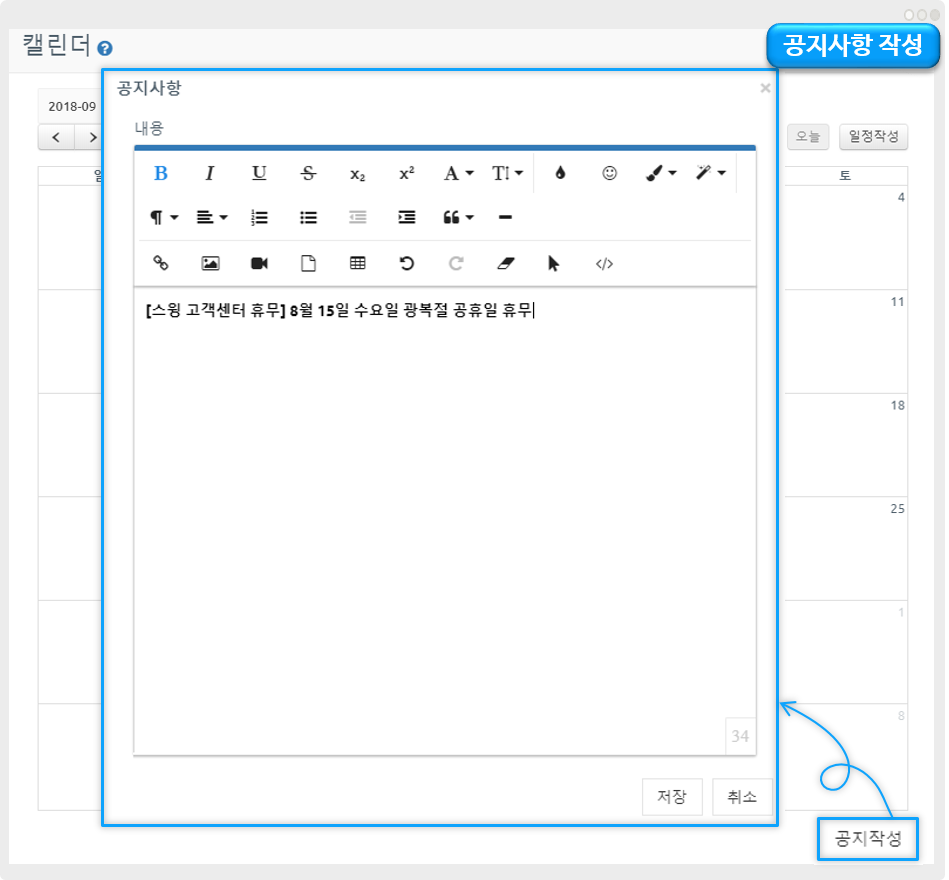The height and width of the screenshot is (880, 949).
Task: Toggle italic text formatting
Action: coord(210,173)
